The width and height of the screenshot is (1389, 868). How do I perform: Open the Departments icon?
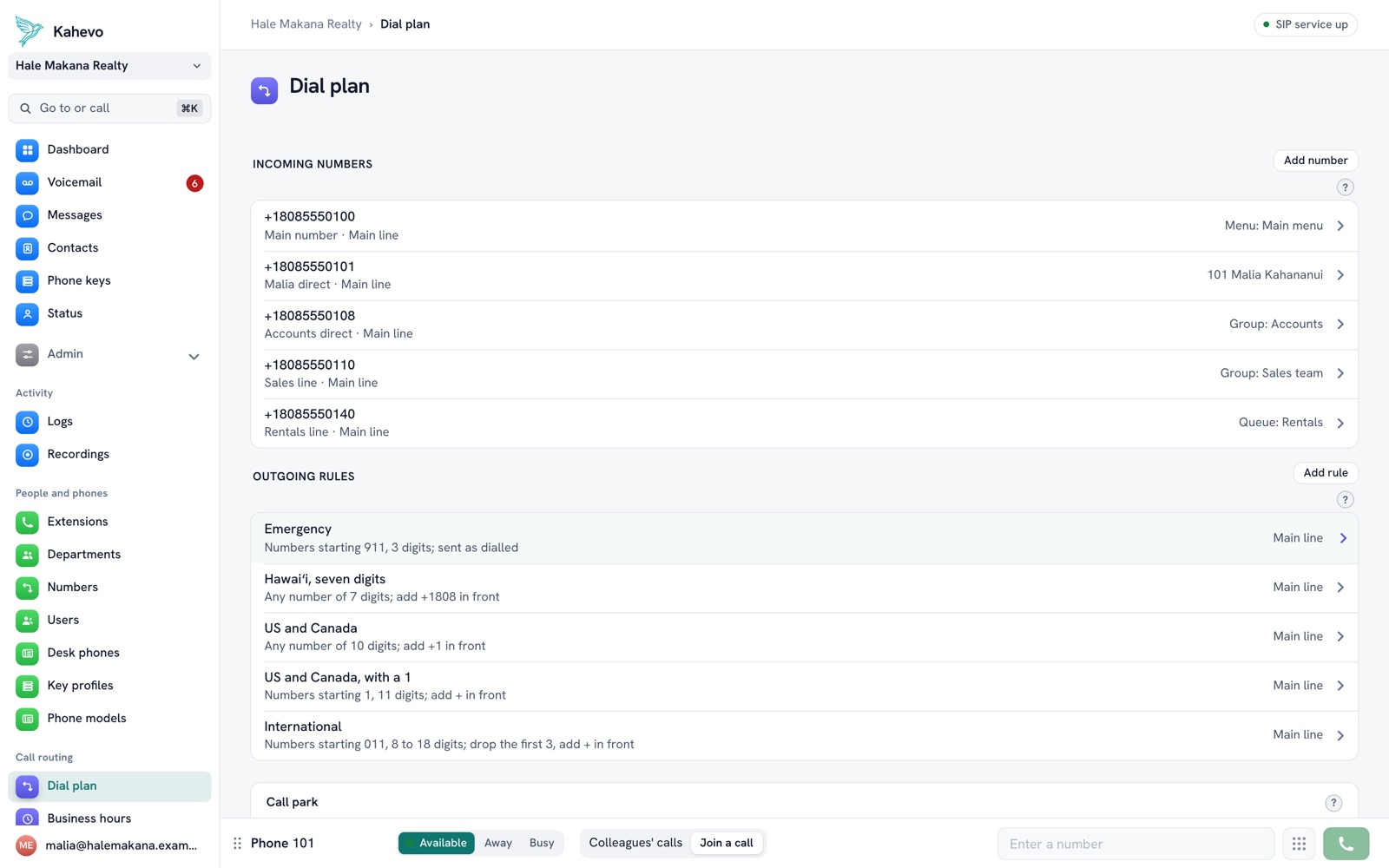point(27,556)
